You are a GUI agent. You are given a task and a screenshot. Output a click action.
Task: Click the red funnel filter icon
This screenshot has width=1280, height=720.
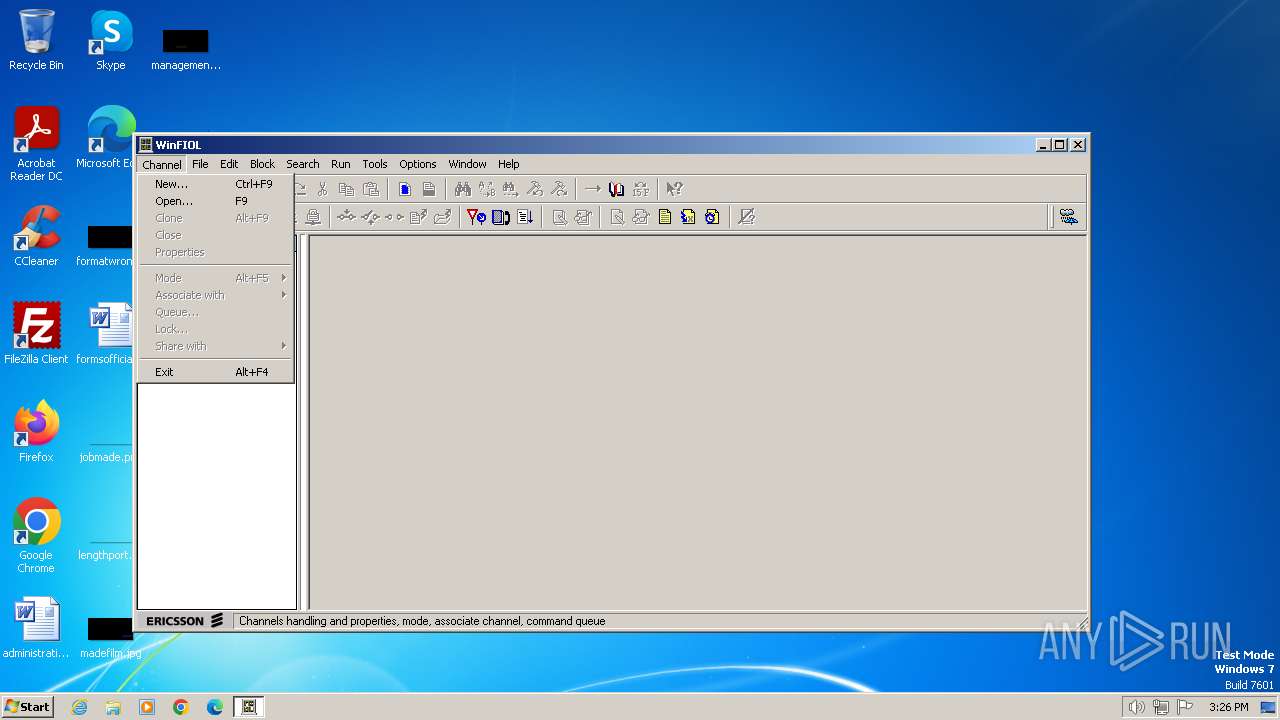476,217
